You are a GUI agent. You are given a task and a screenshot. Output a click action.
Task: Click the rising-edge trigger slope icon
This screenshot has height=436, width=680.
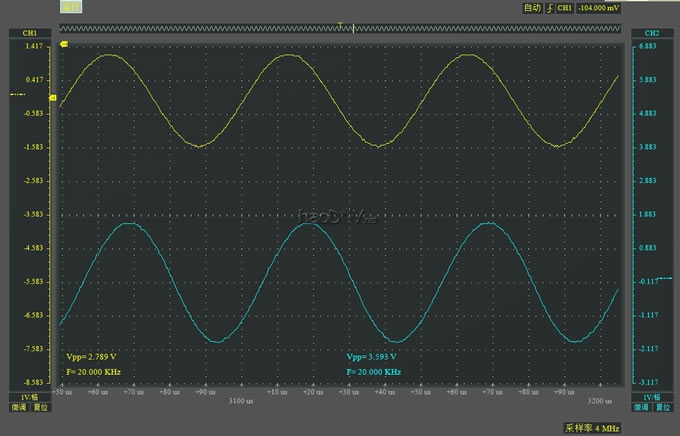pos(548,8)
